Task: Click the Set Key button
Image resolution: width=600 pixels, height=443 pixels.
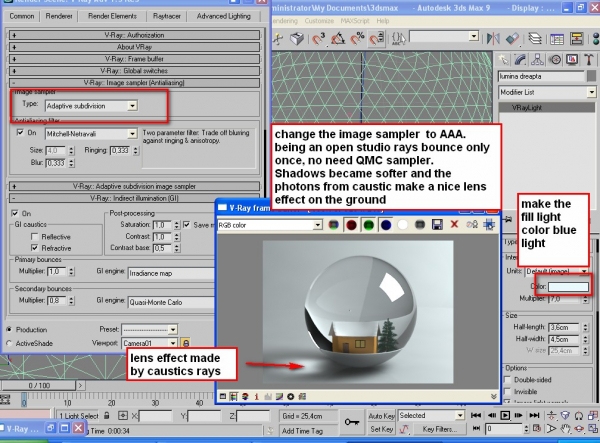Action: [x=382, y=429]
